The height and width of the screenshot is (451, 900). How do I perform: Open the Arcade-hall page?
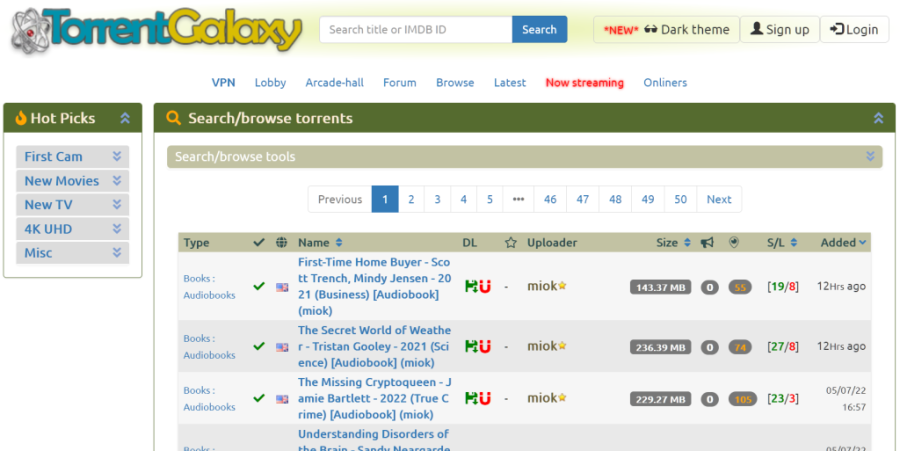(x=335, y=83)
